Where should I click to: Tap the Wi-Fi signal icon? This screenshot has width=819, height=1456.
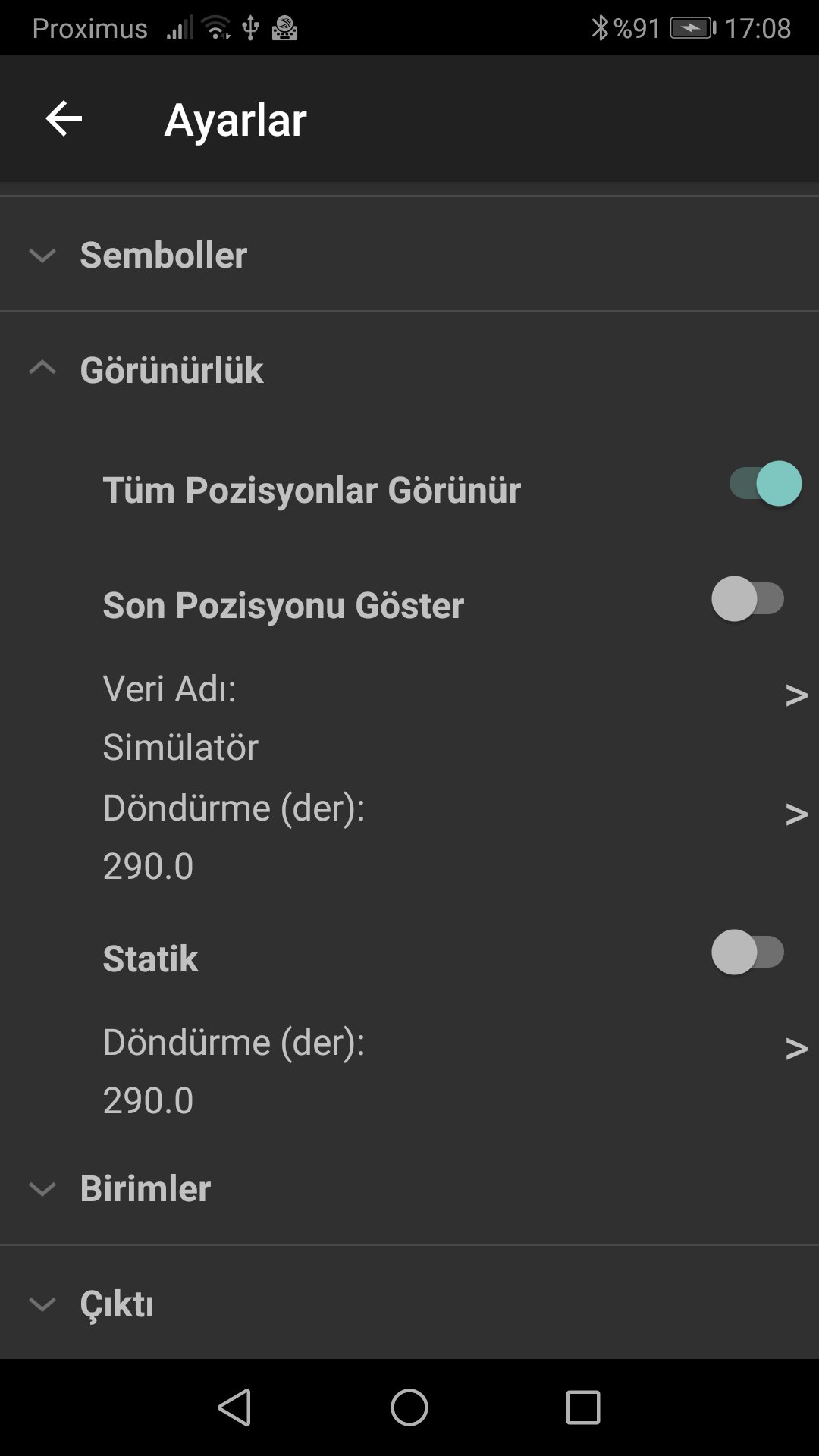217,29
